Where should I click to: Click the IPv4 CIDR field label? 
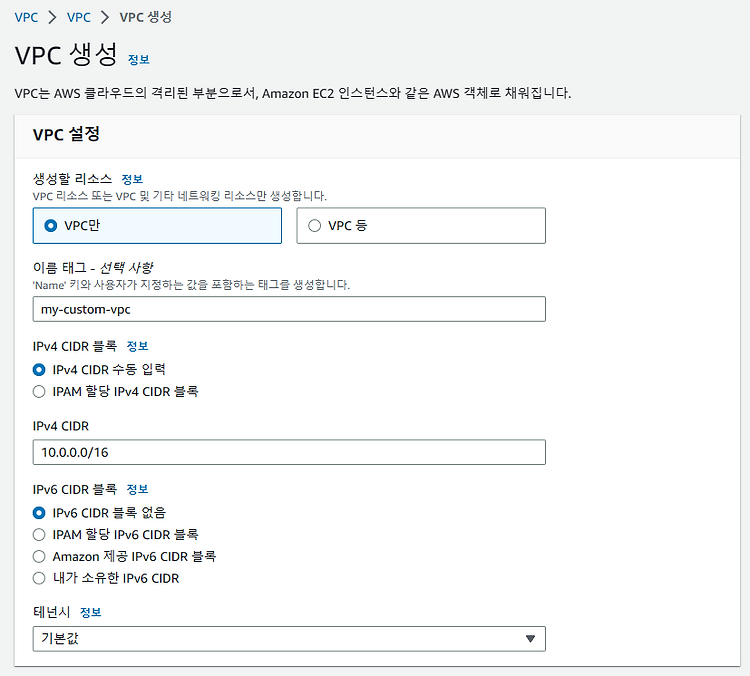point(61,426)
